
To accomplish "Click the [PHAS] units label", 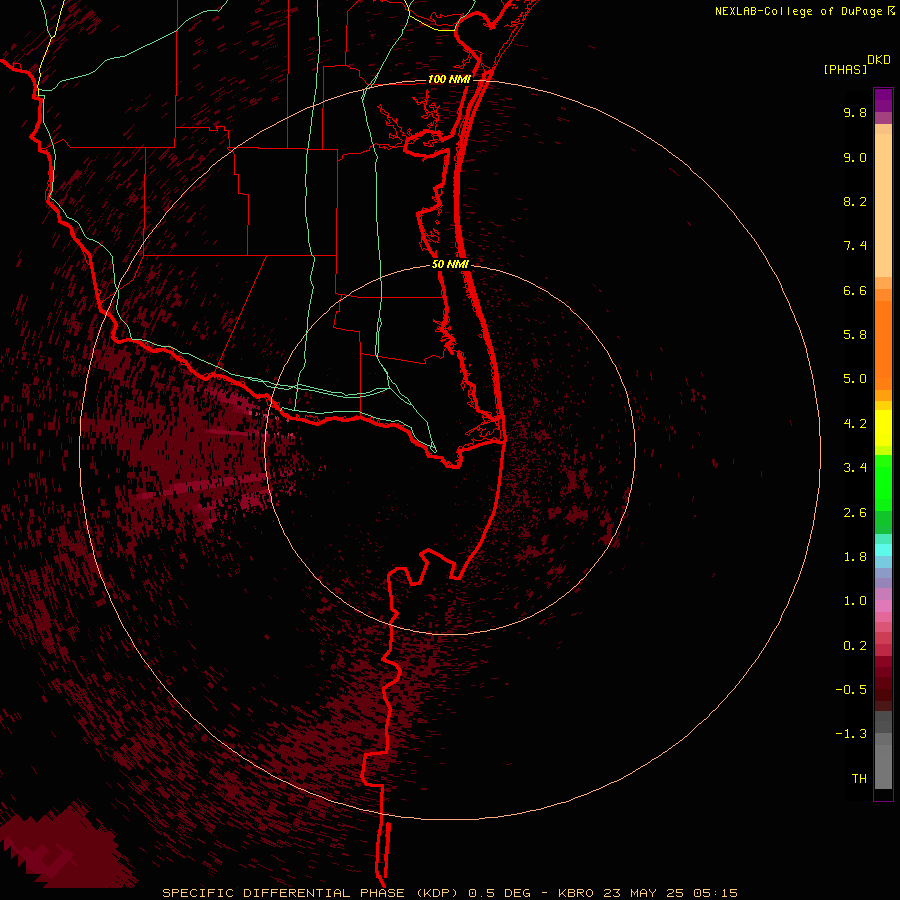I will (x=845, y=69).
